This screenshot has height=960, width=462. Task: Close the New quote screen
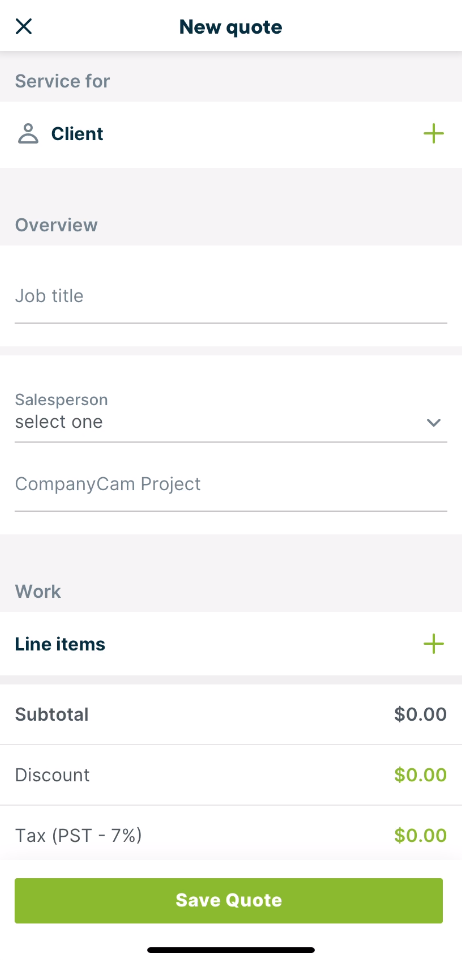pos(23,26)
